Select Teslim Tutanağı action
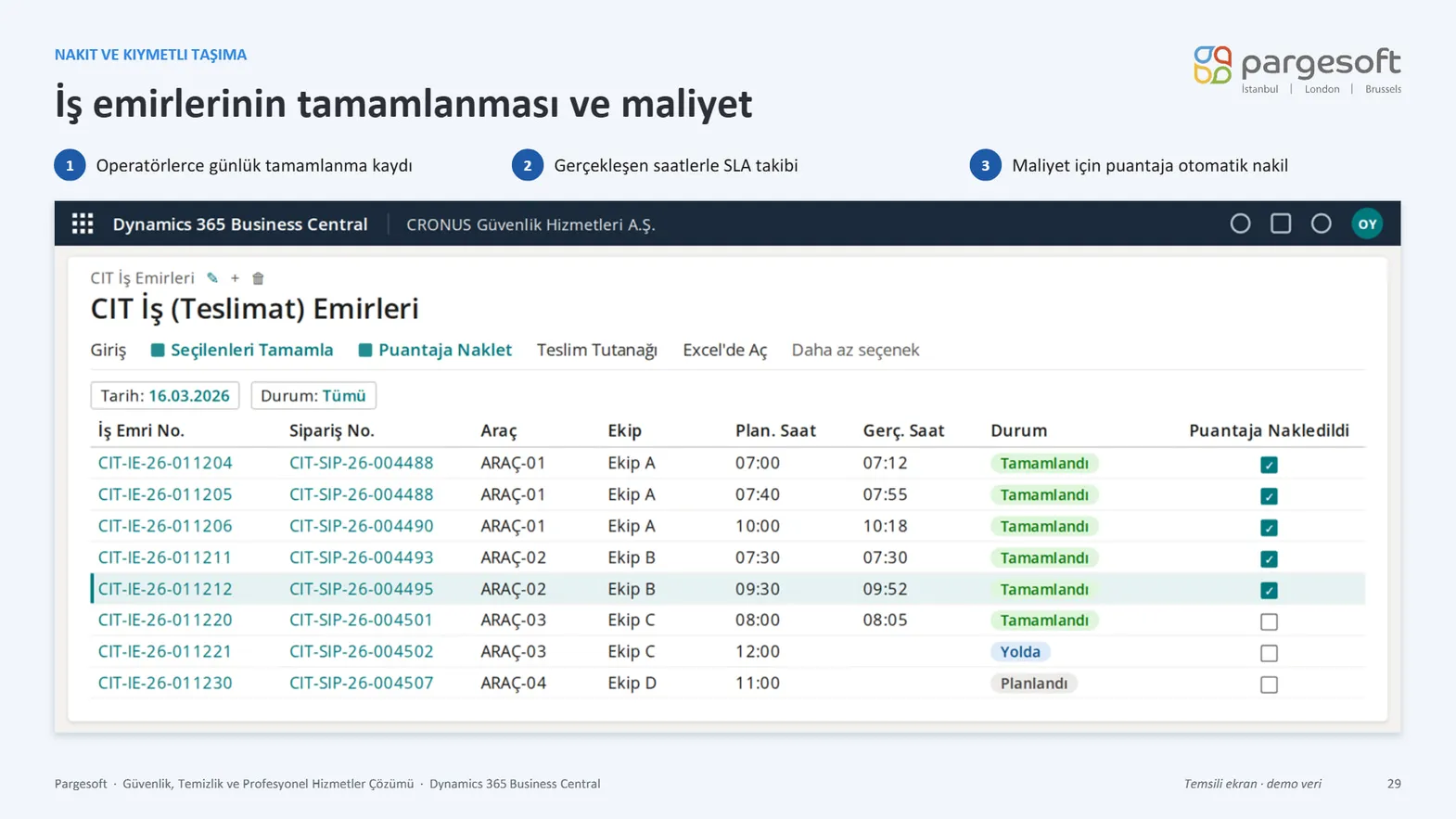 click(x=597, y=350)
